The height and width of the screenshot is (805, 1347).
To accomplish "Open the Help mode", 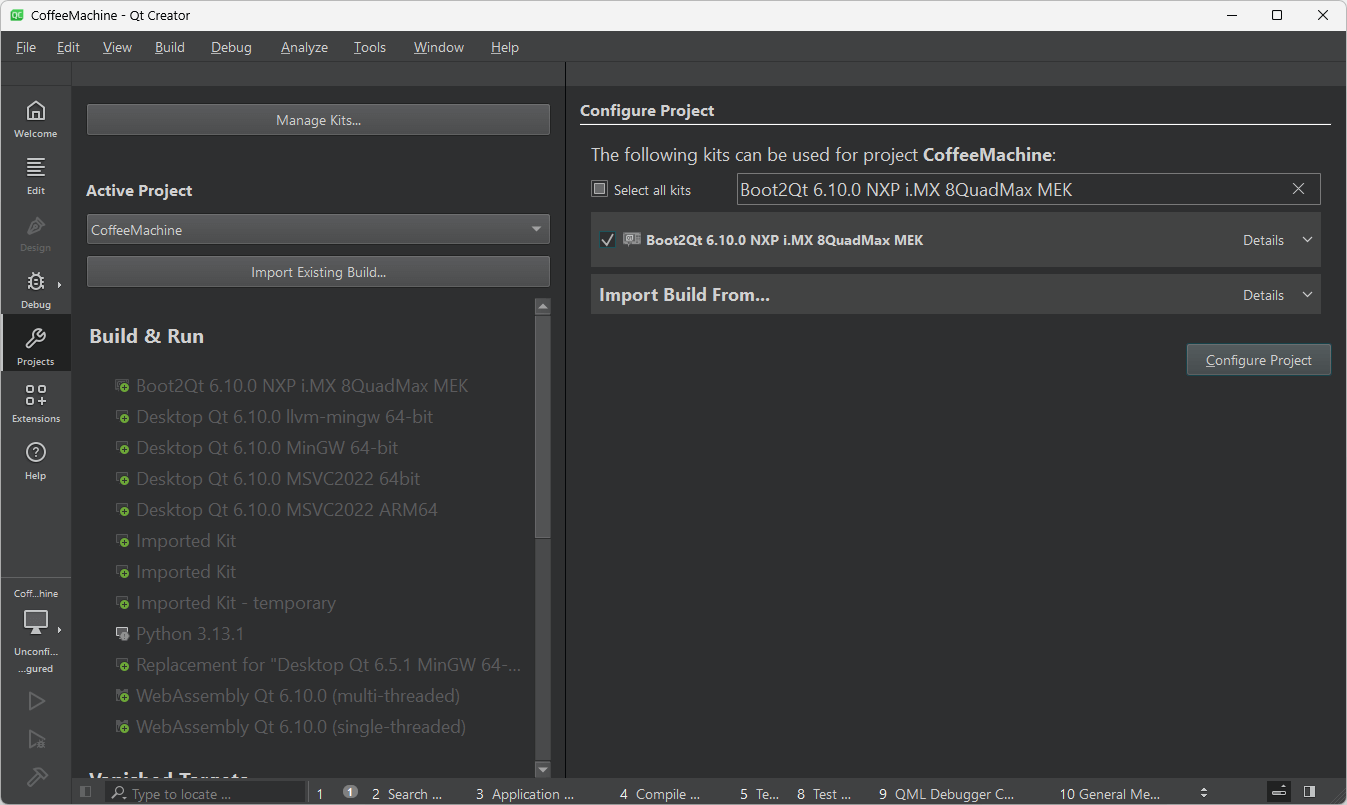I will [x=35, y=460].
